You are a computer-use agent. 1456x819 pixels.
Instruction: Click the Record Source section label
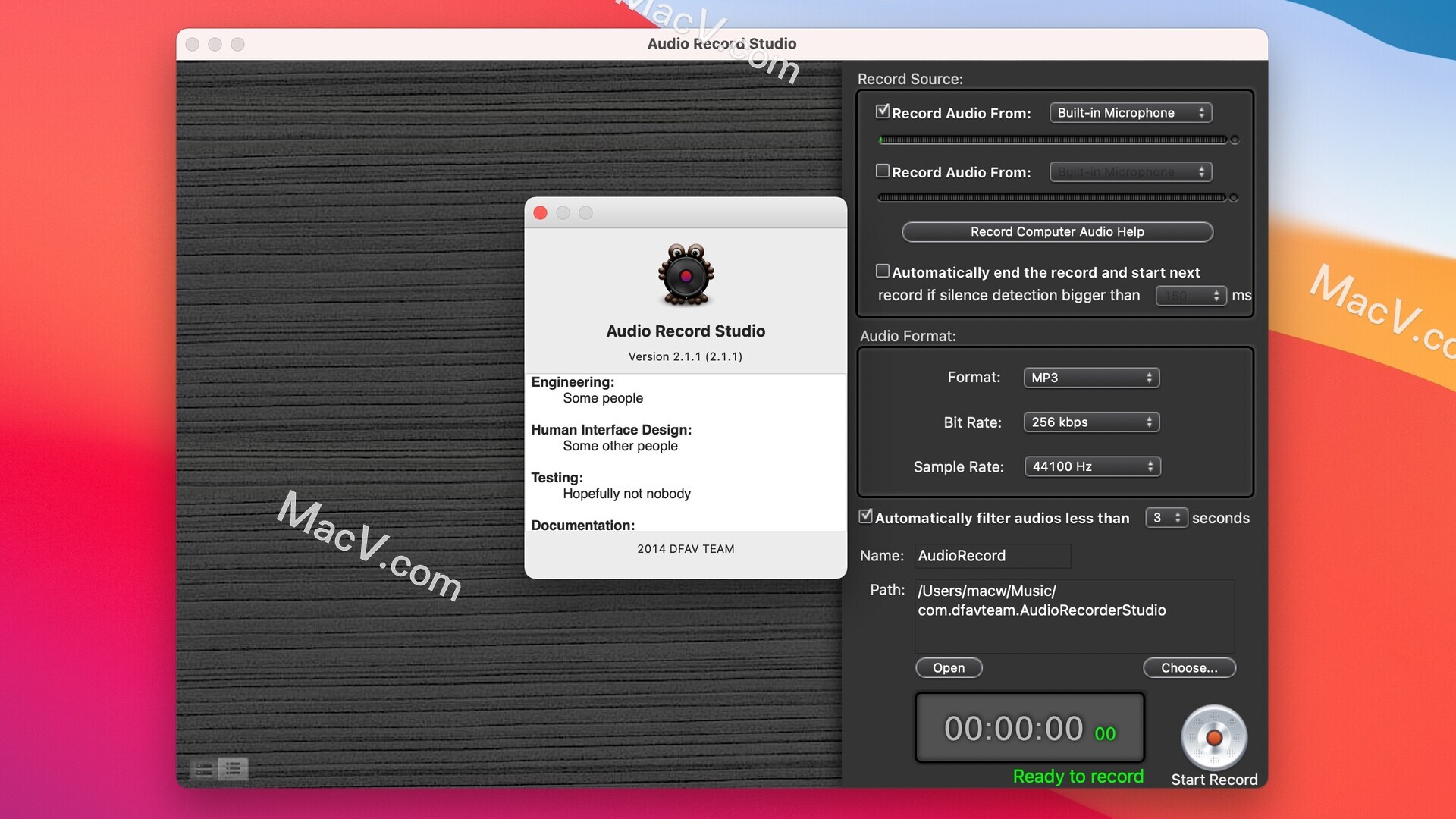910,79
